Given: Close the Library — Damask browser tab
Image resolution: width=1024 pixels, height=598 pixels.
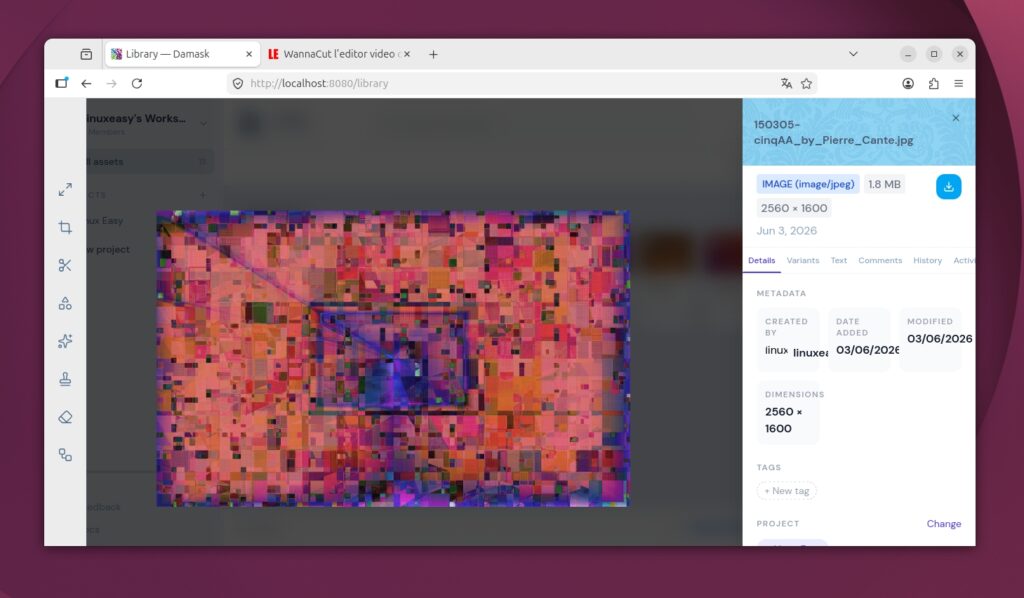Looking at the screenshot, I should pyautogui.click(x=249, y=54).
